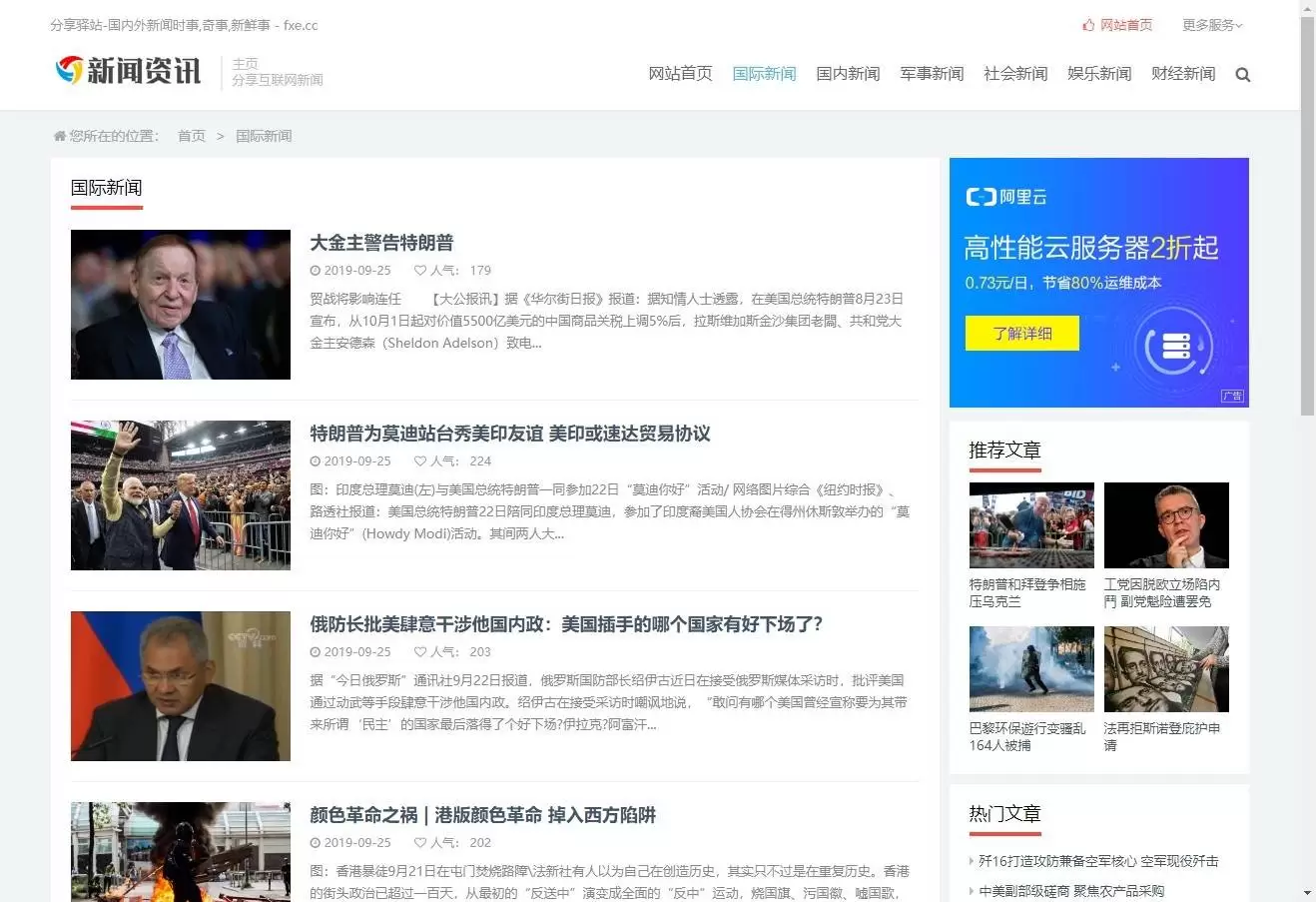Open the burning barricade thumbnail
The width and height of the screenshot is (1316, 902).
(181, 852)
